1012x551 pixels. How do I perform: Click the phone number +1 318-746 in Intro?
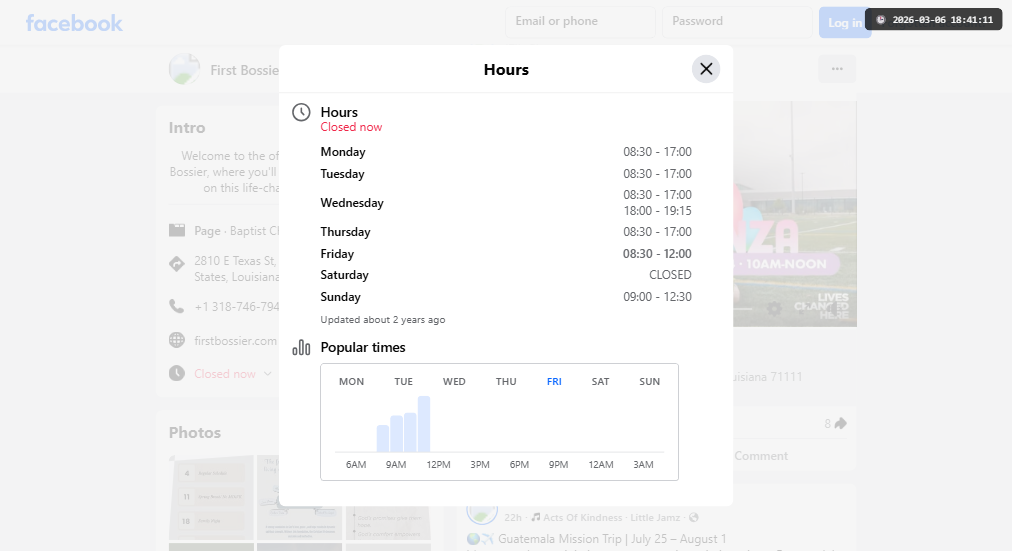(237, 306)
